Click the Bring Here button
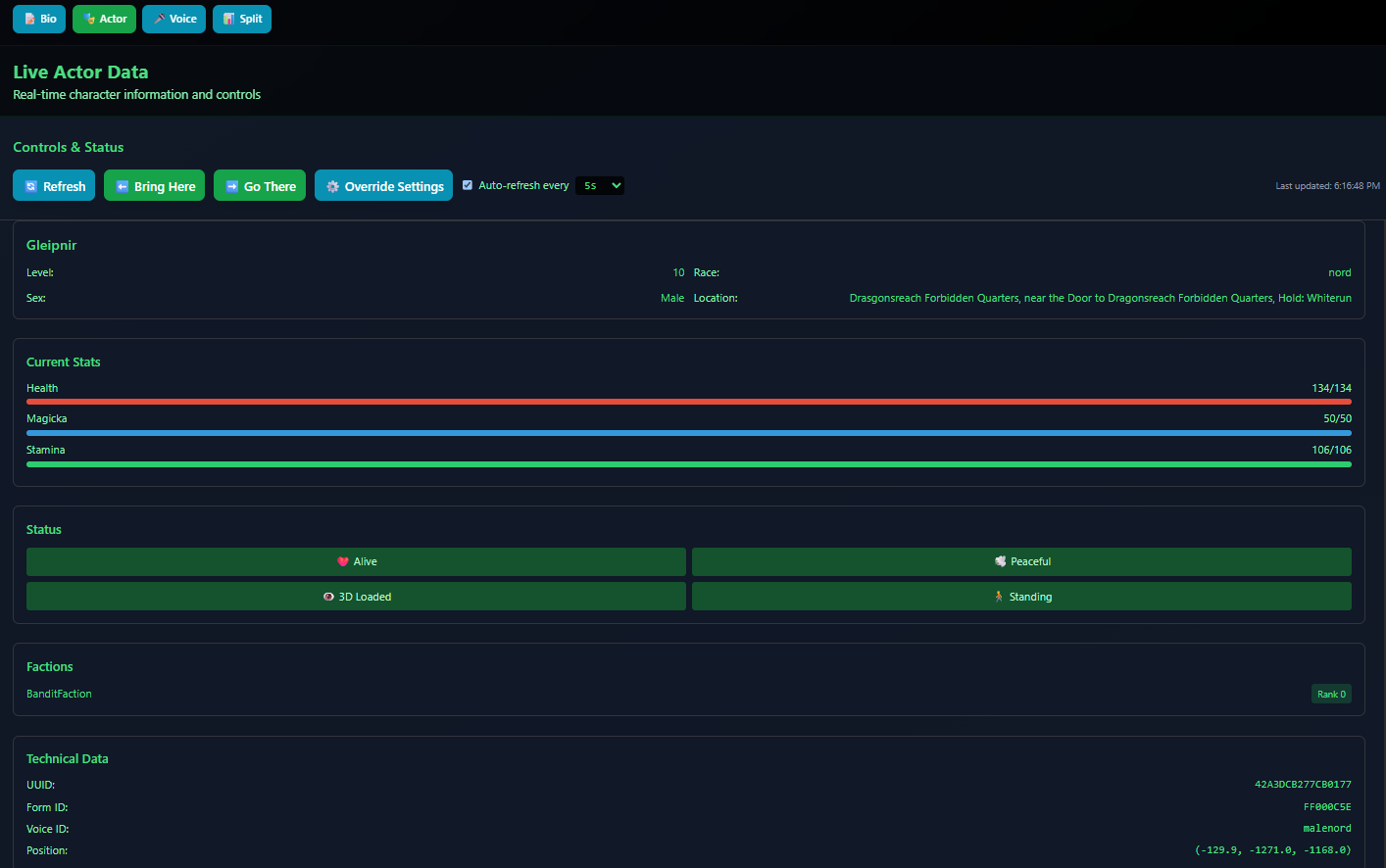The width and height of the screenshot is (1386, 868). (154, 186)
